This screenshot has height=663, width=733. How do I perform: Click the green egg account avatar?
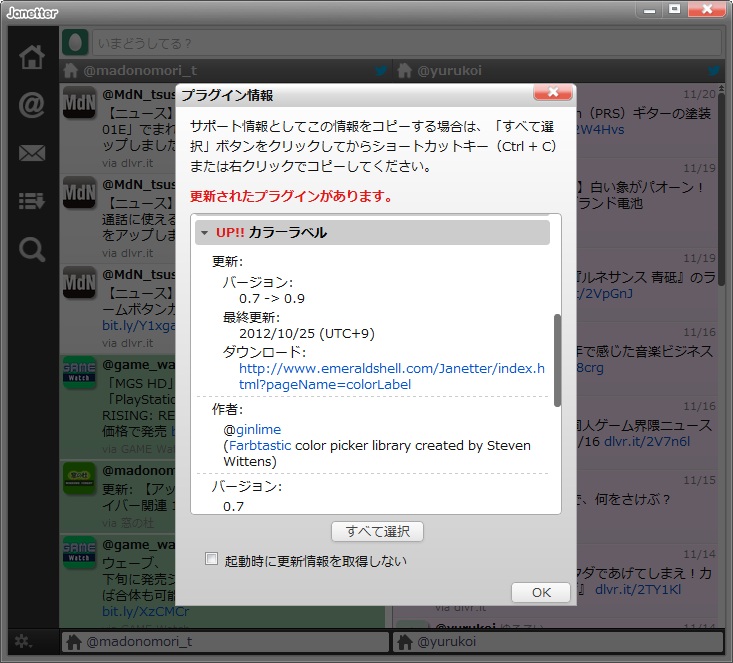click(75, 43)
